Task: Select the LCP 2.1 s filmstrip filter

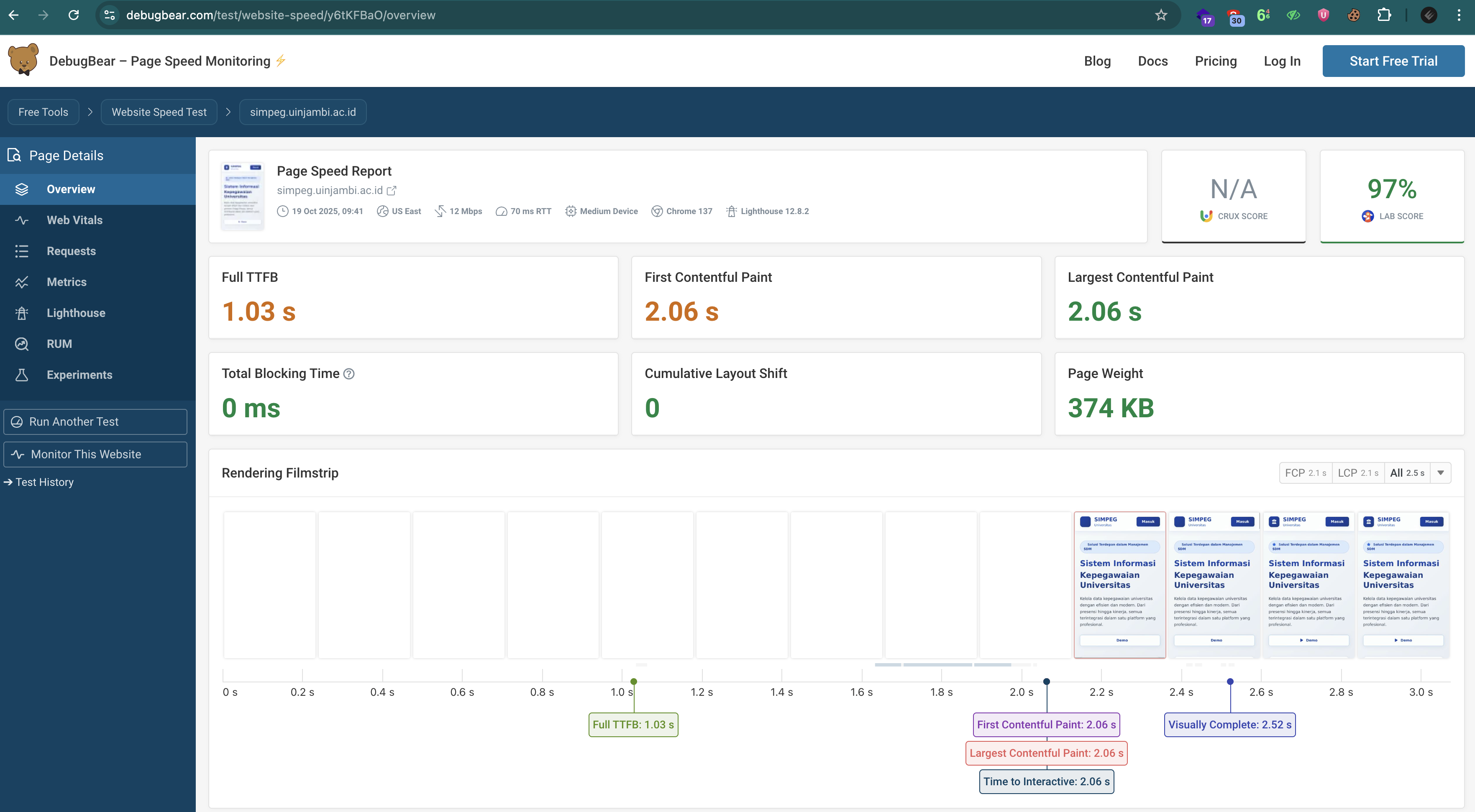Action: (1357, 473)
